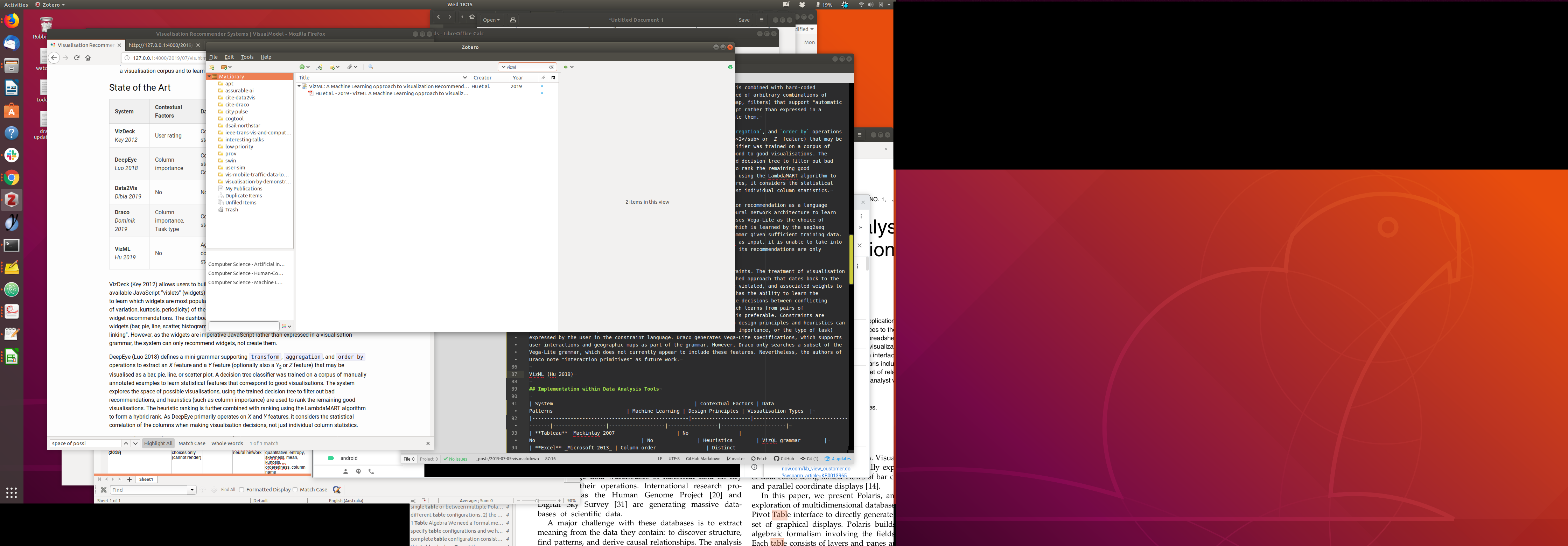Check Match Case in Calc find bar
This screenshot has height=546, width=1568.
[x=295, y=489]
